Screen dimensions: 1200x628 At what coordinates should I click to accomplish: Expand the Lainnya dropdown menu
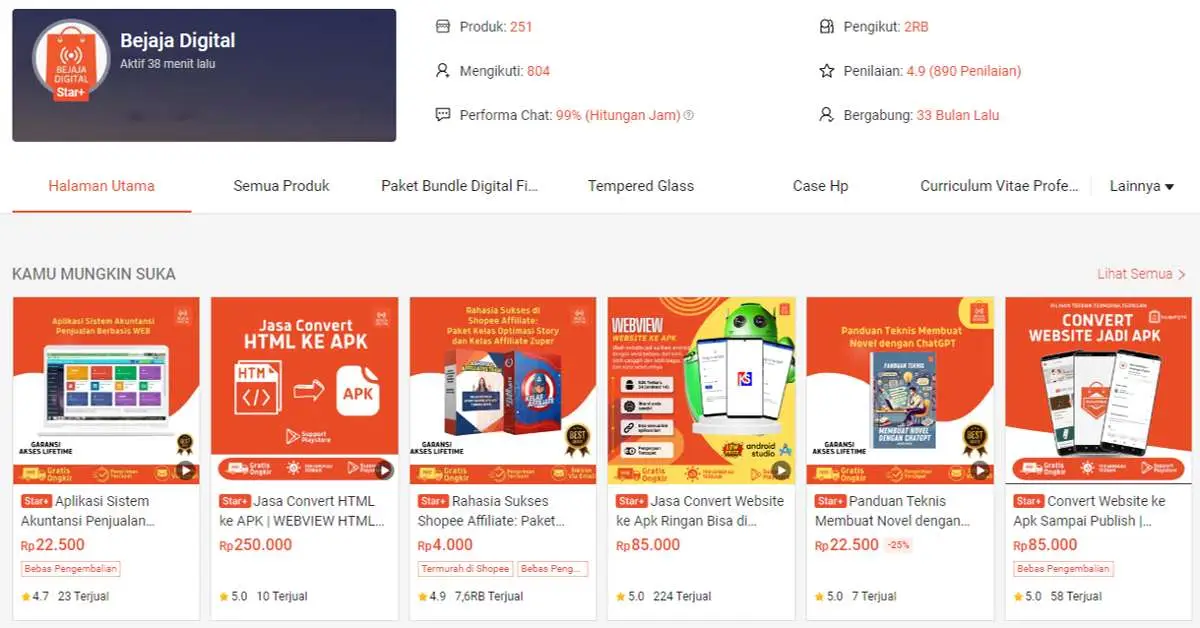(x=1142, y=186)
